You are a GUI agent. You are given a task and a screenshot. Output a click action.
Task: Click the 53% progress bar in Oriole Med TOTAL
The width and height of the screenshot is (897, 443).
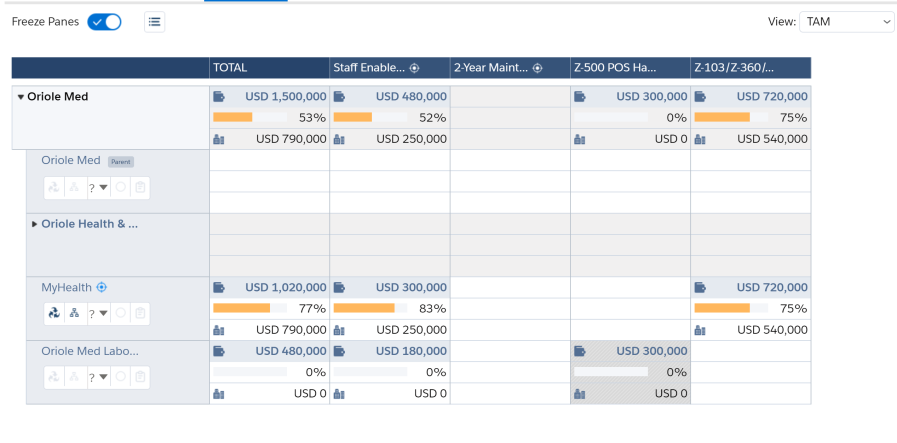click(250, 117)
